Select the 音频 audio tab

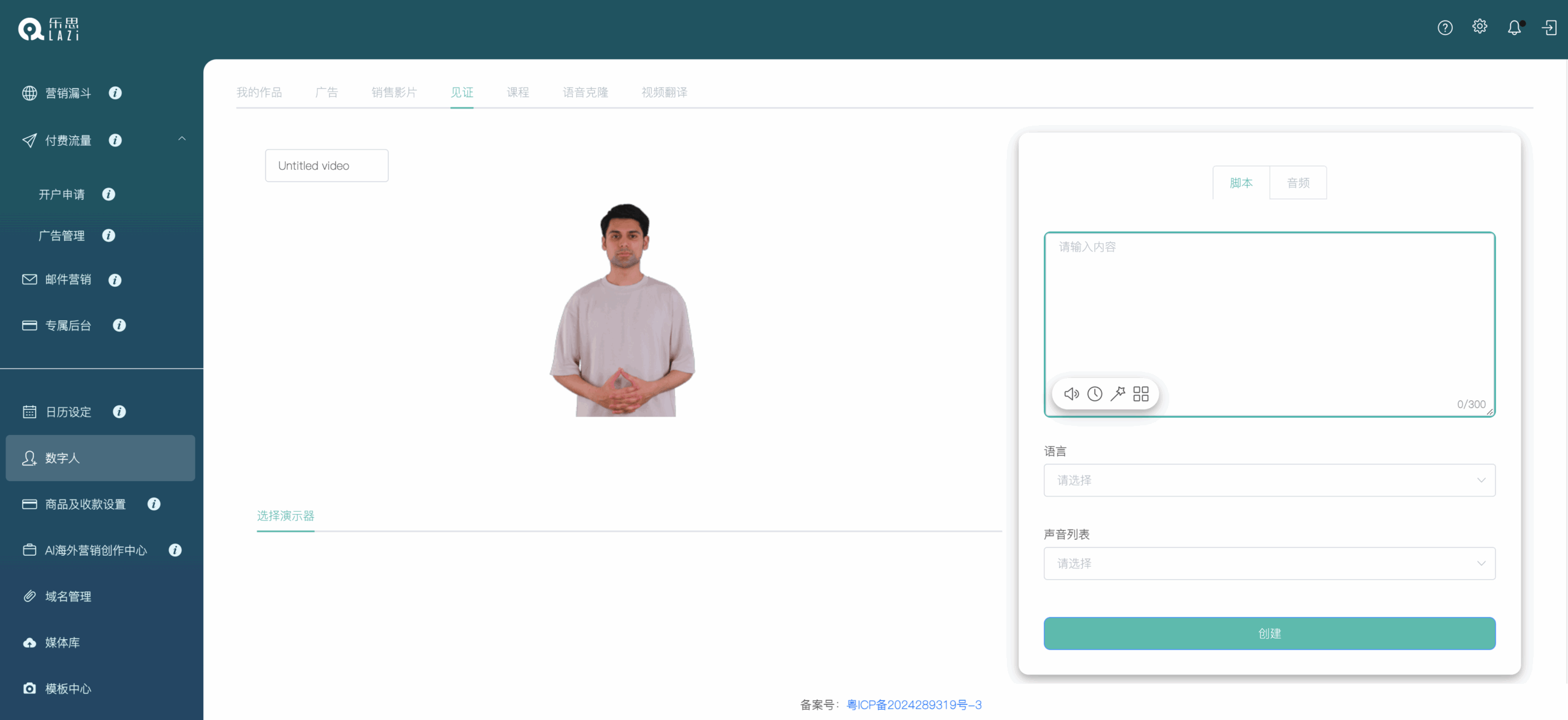tap(1298, 183)
